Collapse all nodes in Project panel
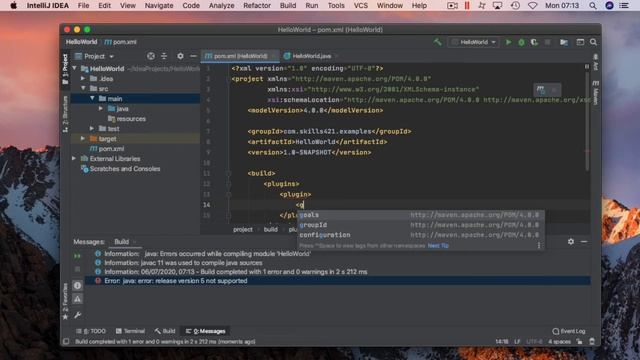 click(x=164, y=56)
